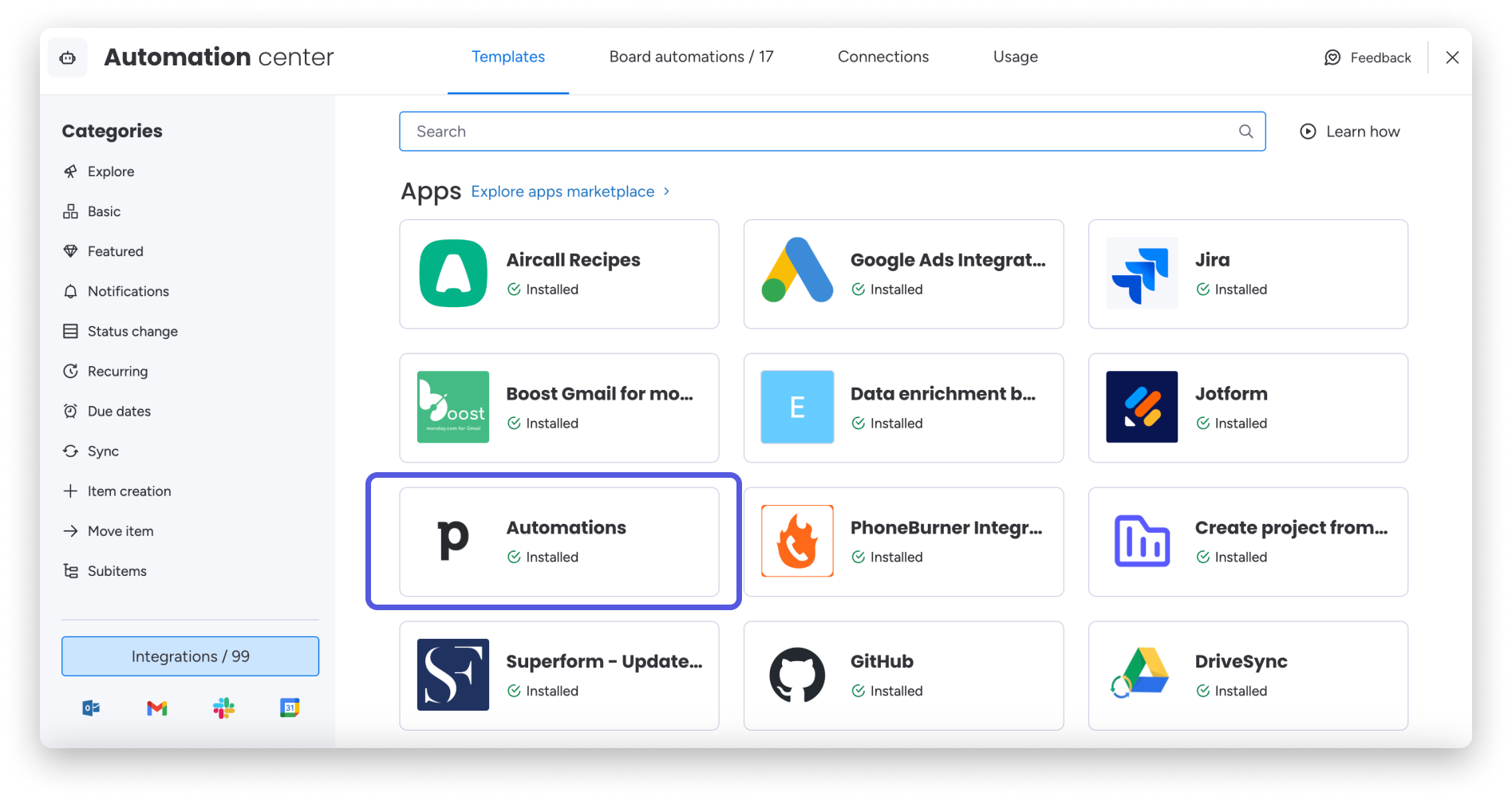1512x800 pixels.
Task: Click the Automations p logo
Action: [x=453, y=540]
